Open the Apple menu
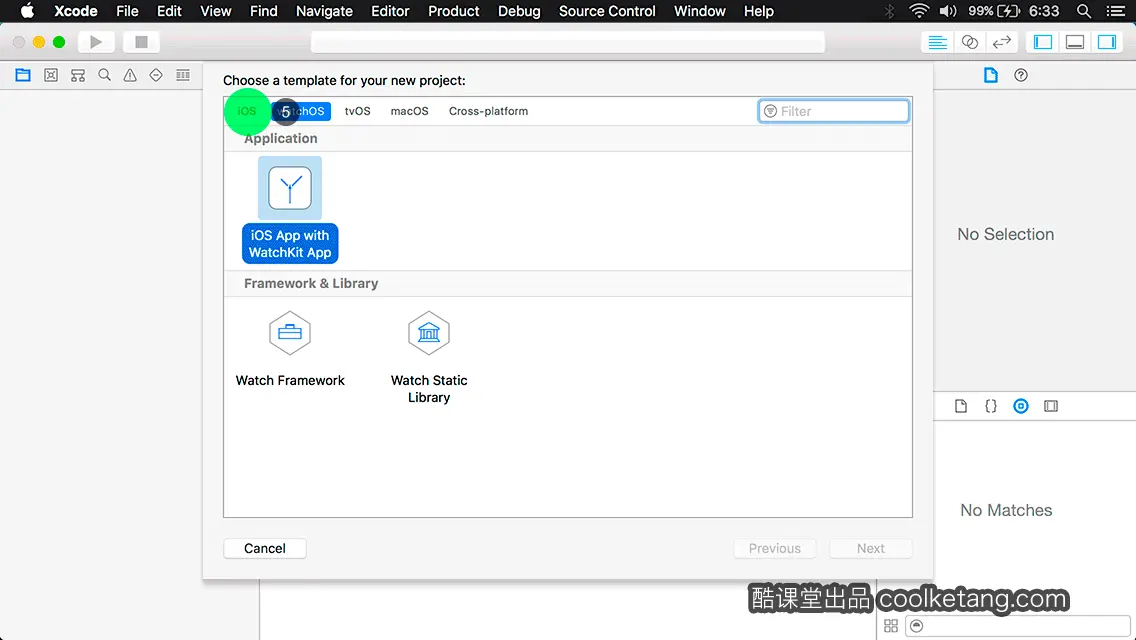The width and height of the screenshot is (1136, 640). tap(27, 11)
